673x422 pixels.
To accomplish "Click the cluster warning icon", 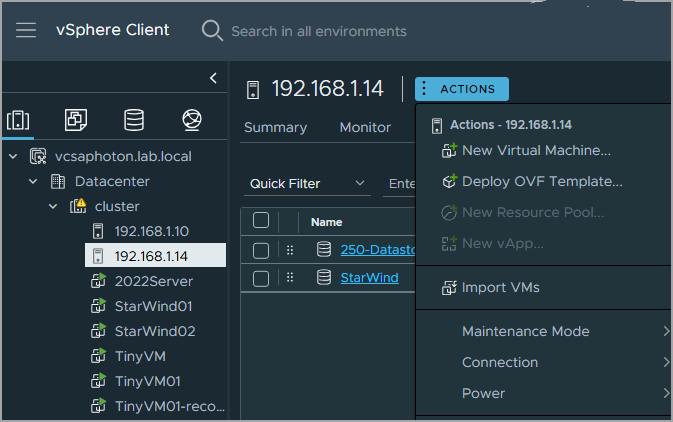I will [x=78, y=206].
